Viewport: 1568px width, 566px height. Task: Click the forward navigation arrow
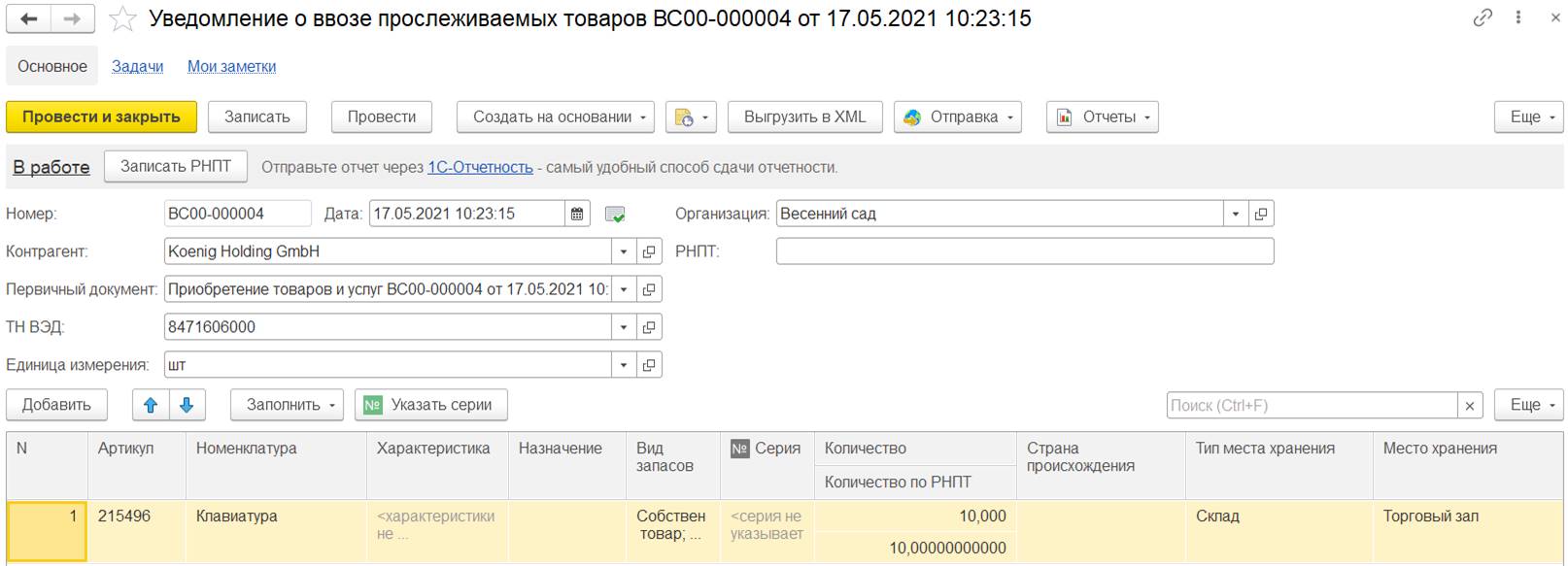click(x=73, y=18)
